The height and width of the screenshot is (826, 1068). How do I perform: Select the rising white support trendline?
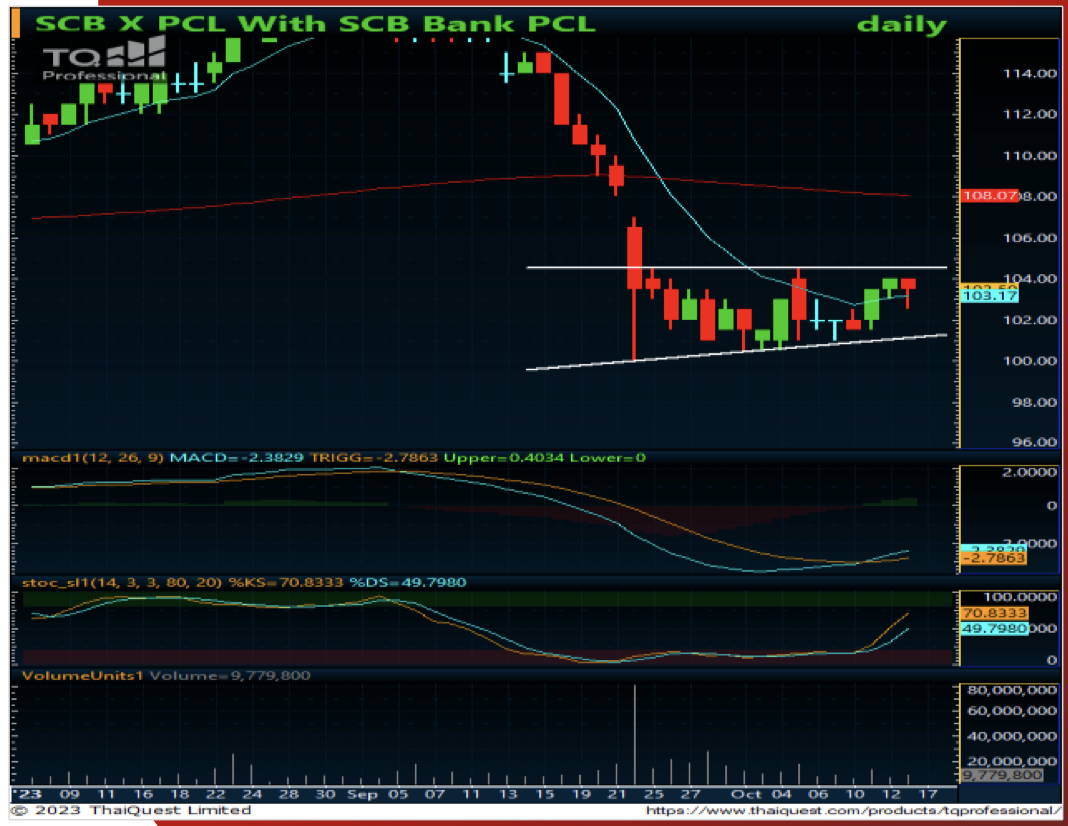click(737, 352)
